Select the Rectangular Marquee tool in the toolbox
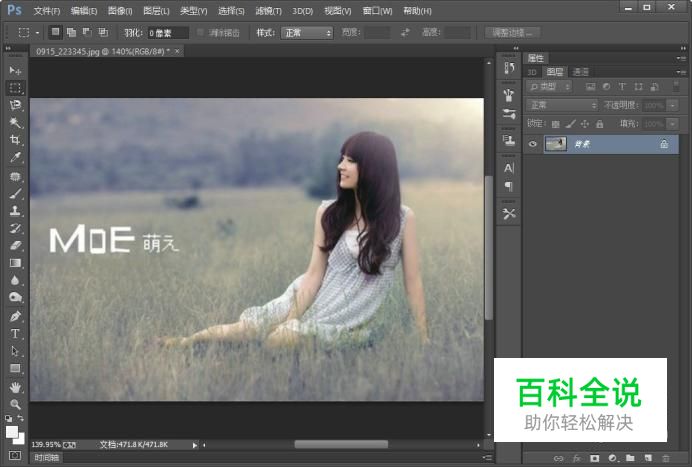 tap(15, 88)
